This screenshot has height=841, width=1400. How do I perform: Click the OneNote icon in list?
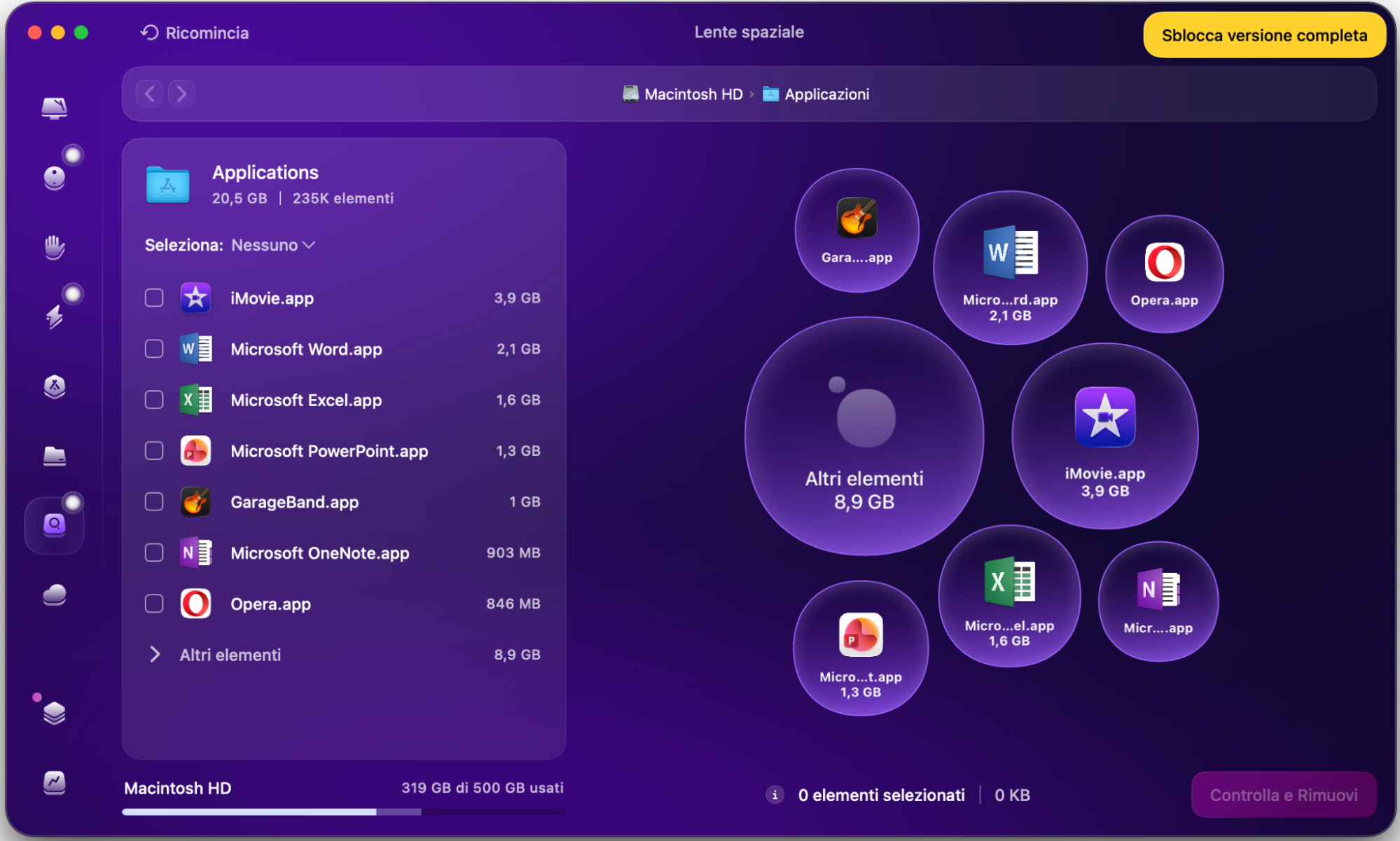(x=195, y=552)
